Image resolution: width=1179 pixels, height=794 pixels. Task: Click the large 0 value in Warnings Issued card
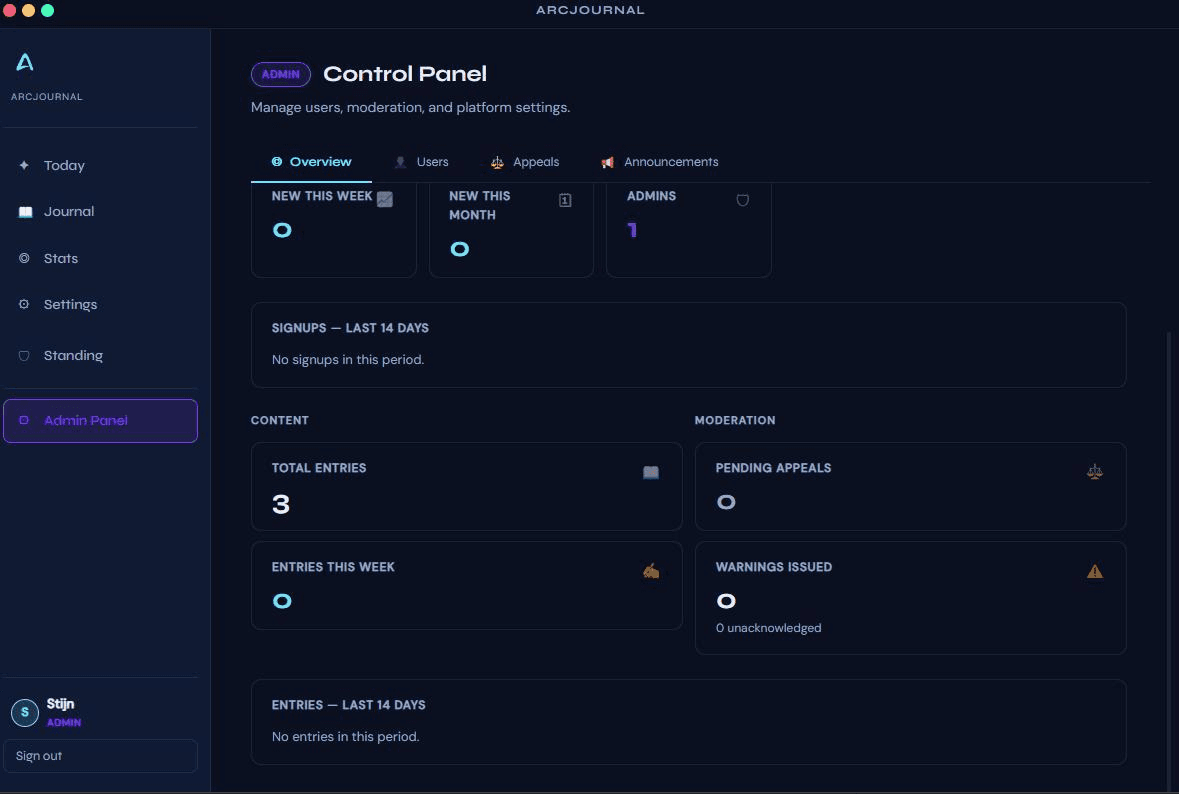726,601
